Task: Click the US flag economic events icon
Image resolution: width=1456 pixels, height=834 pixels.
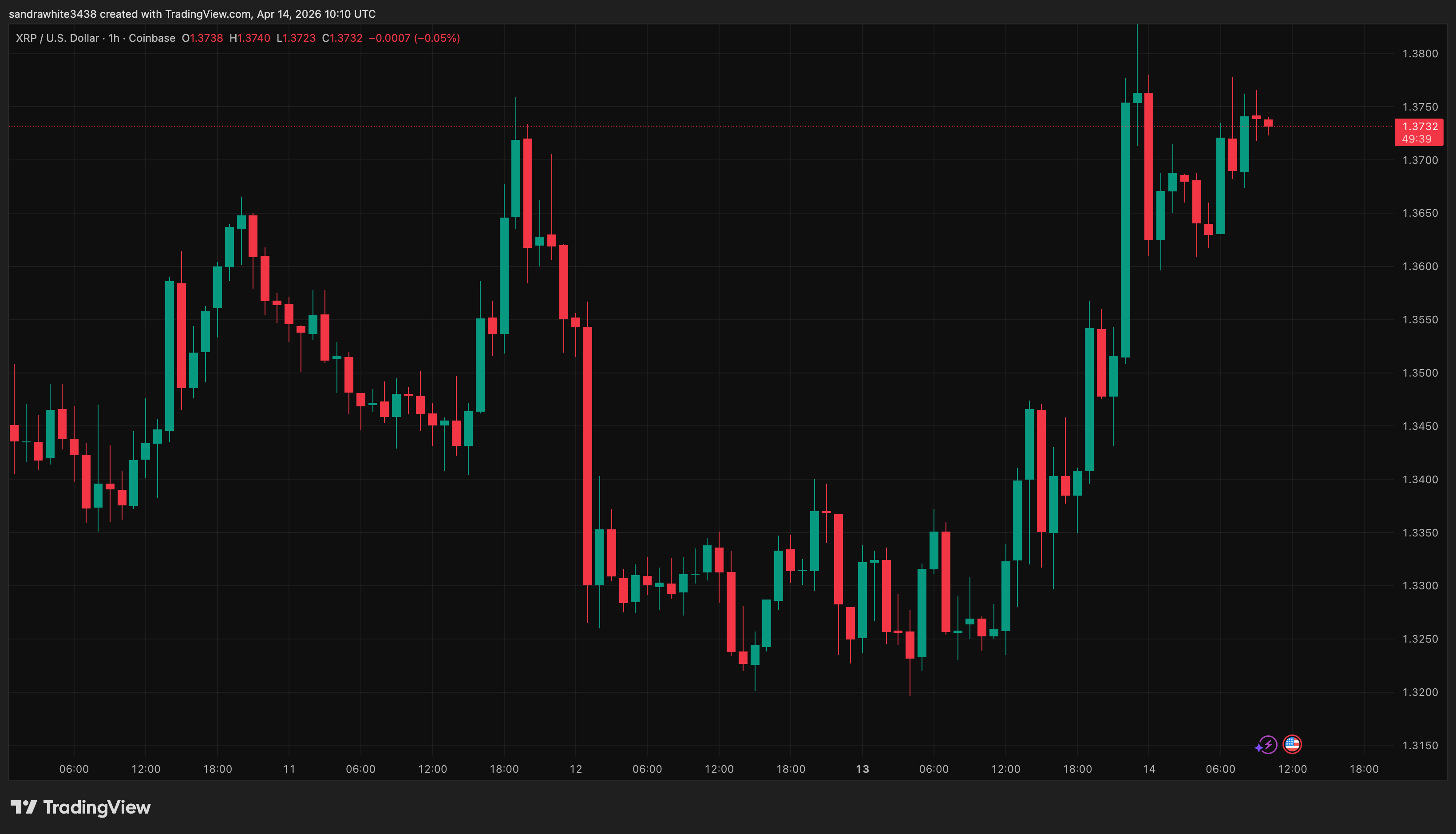Action: point(1293,745)
